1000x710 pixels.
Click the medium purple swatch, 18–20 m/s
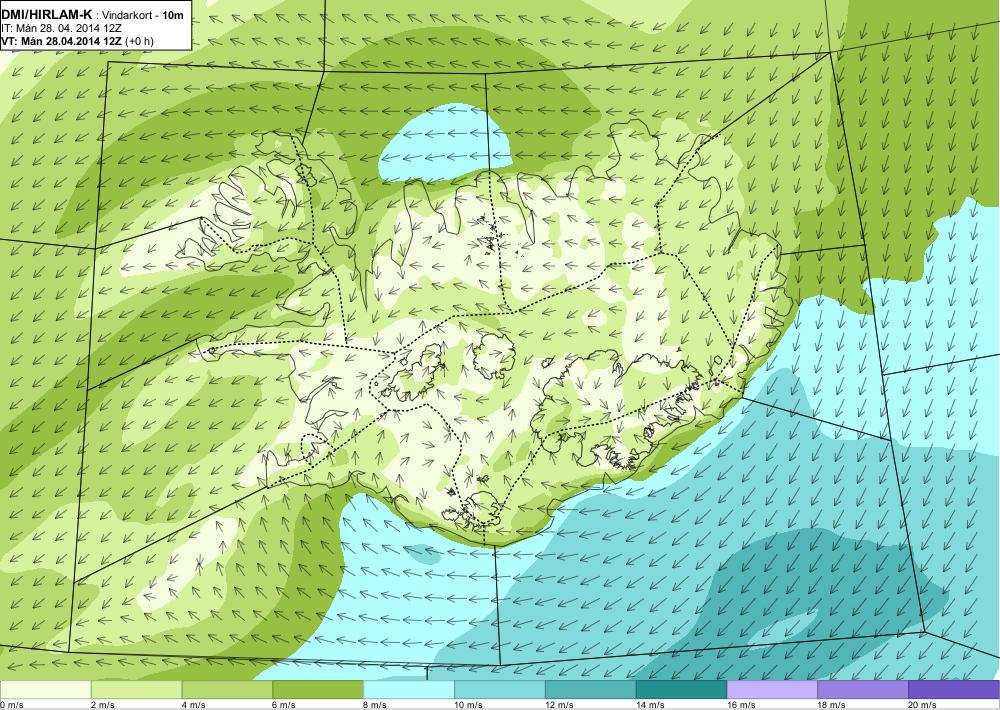pyautogui.click(x=864, y=690)
